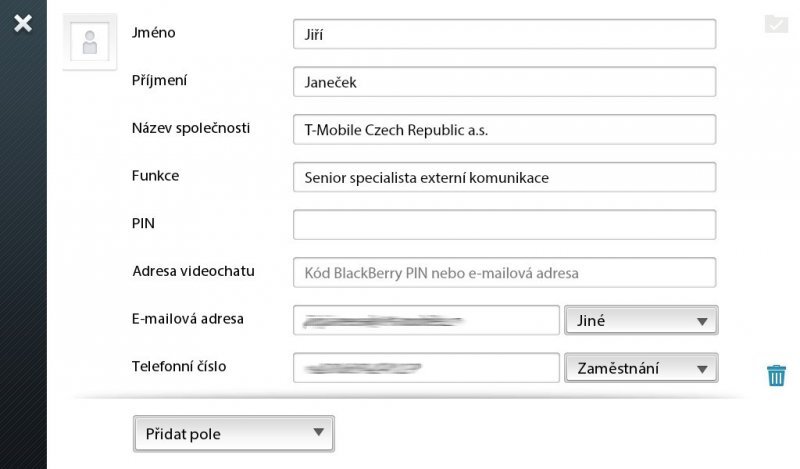Select the Název společnosti T-Mobile field
This screenshot has height=469, width=800.
pos(504,130)
